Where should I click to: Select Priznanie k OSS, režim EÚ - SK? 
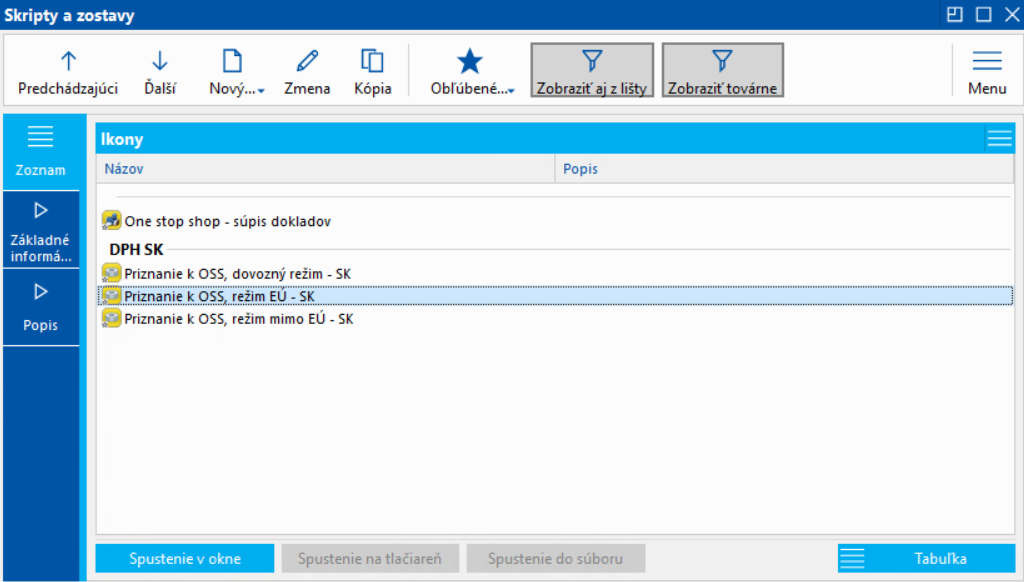pos(555,296)
